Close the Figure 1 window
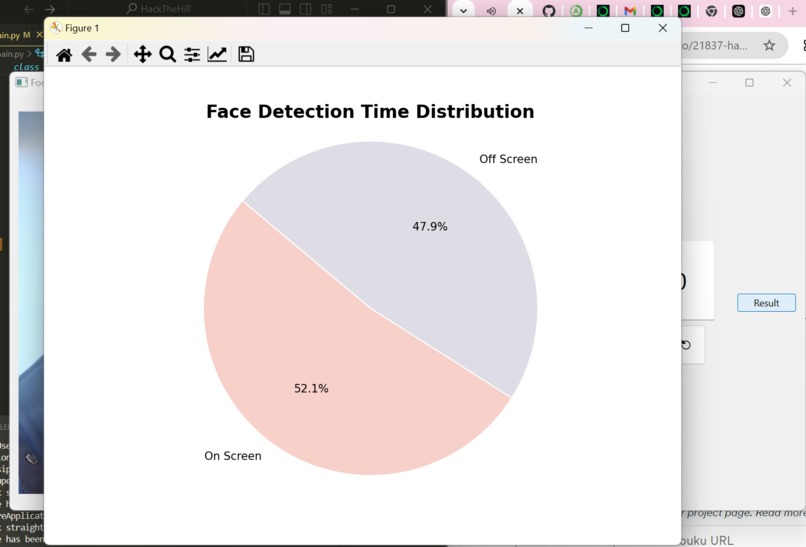 (663, 28)
